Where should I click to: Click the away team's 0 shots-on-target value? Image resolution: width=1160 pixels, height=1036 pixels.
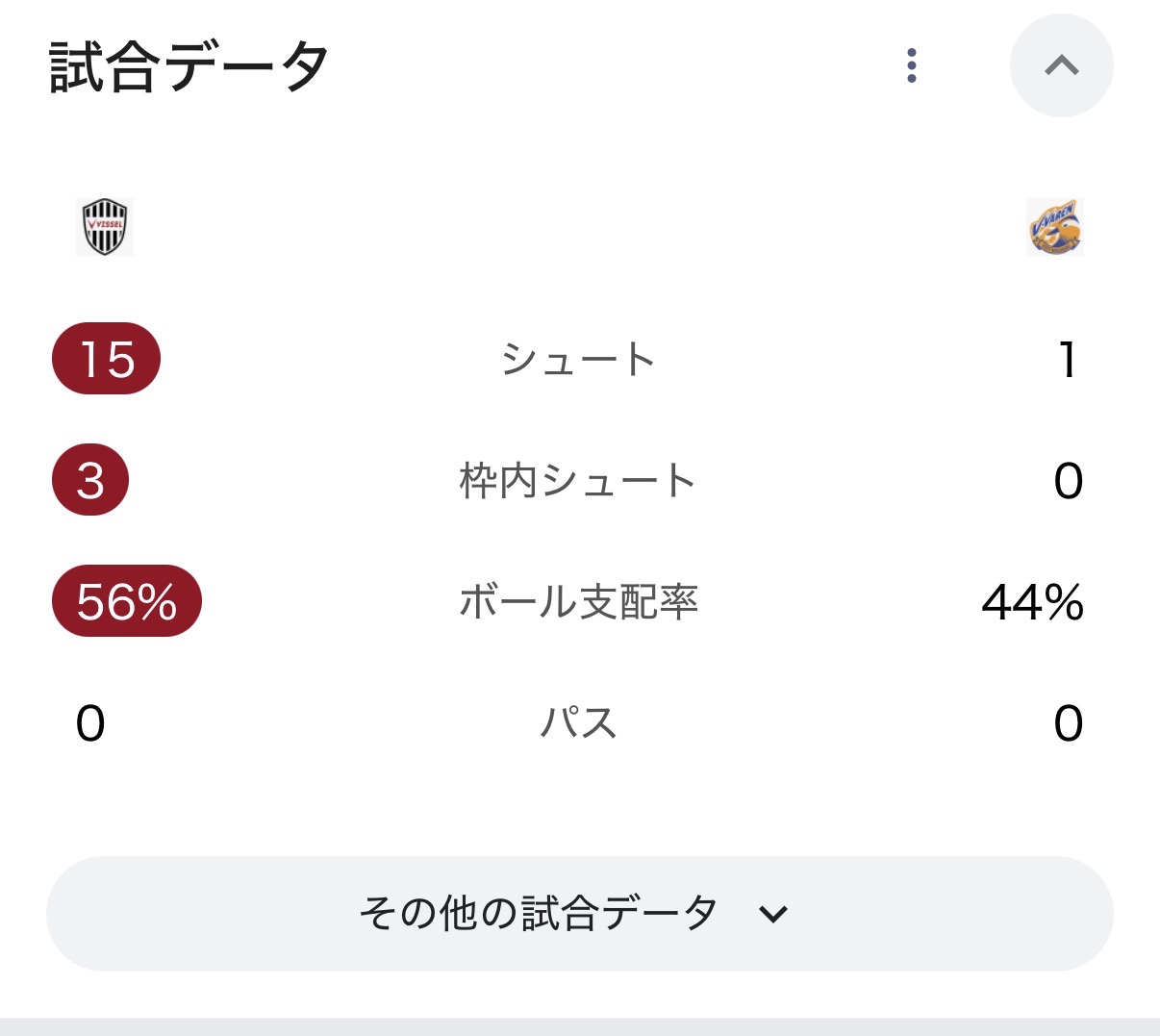pyautogui.click(x=1068, y=481)
